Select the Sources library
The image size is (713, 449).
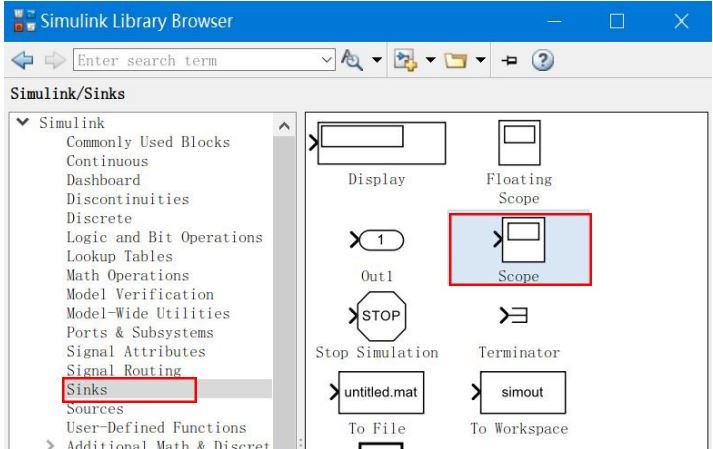click(x=95, y=409)
